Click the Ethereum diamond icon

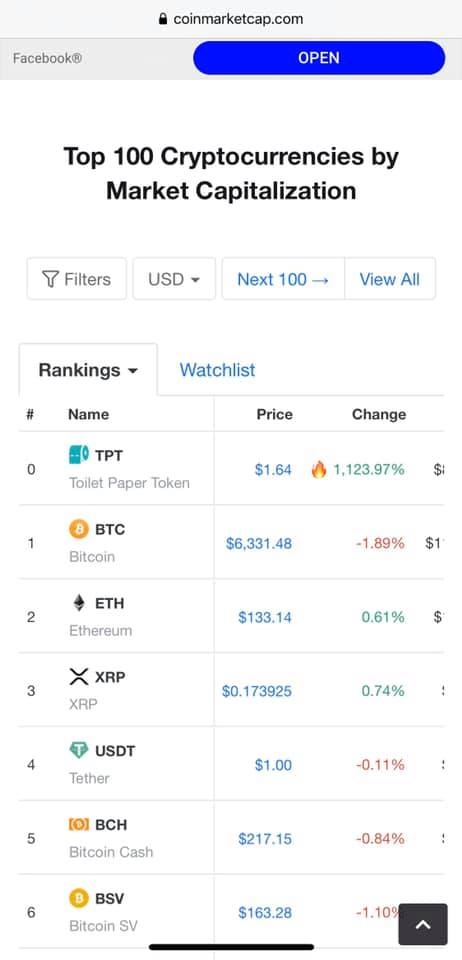click(79, 603)
